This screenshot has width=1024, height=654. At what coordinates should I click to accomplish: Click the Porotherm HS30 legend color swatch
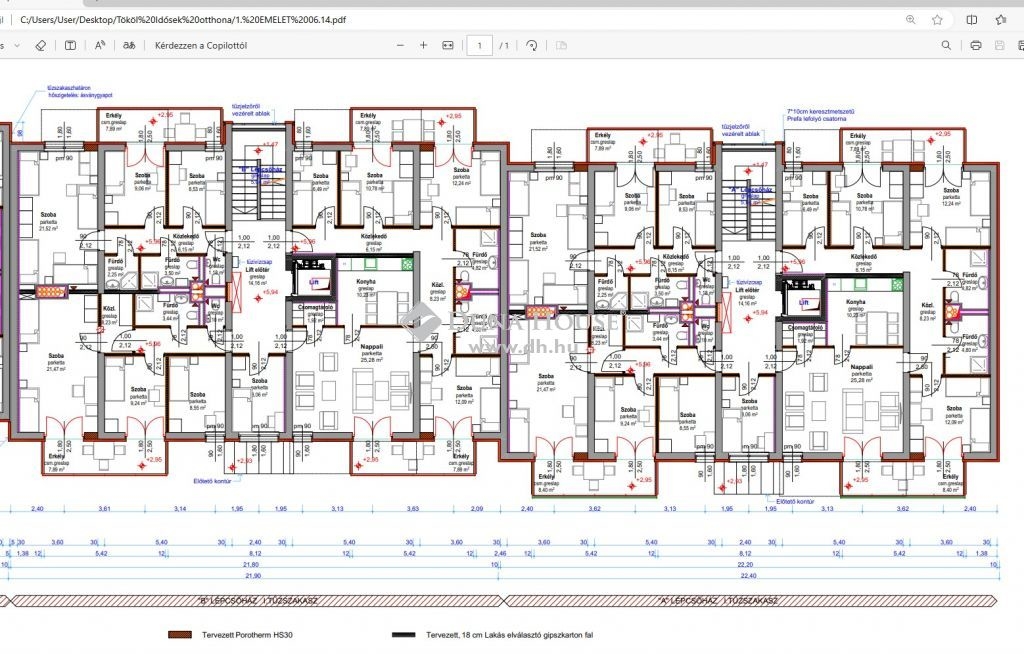(180, 634)
